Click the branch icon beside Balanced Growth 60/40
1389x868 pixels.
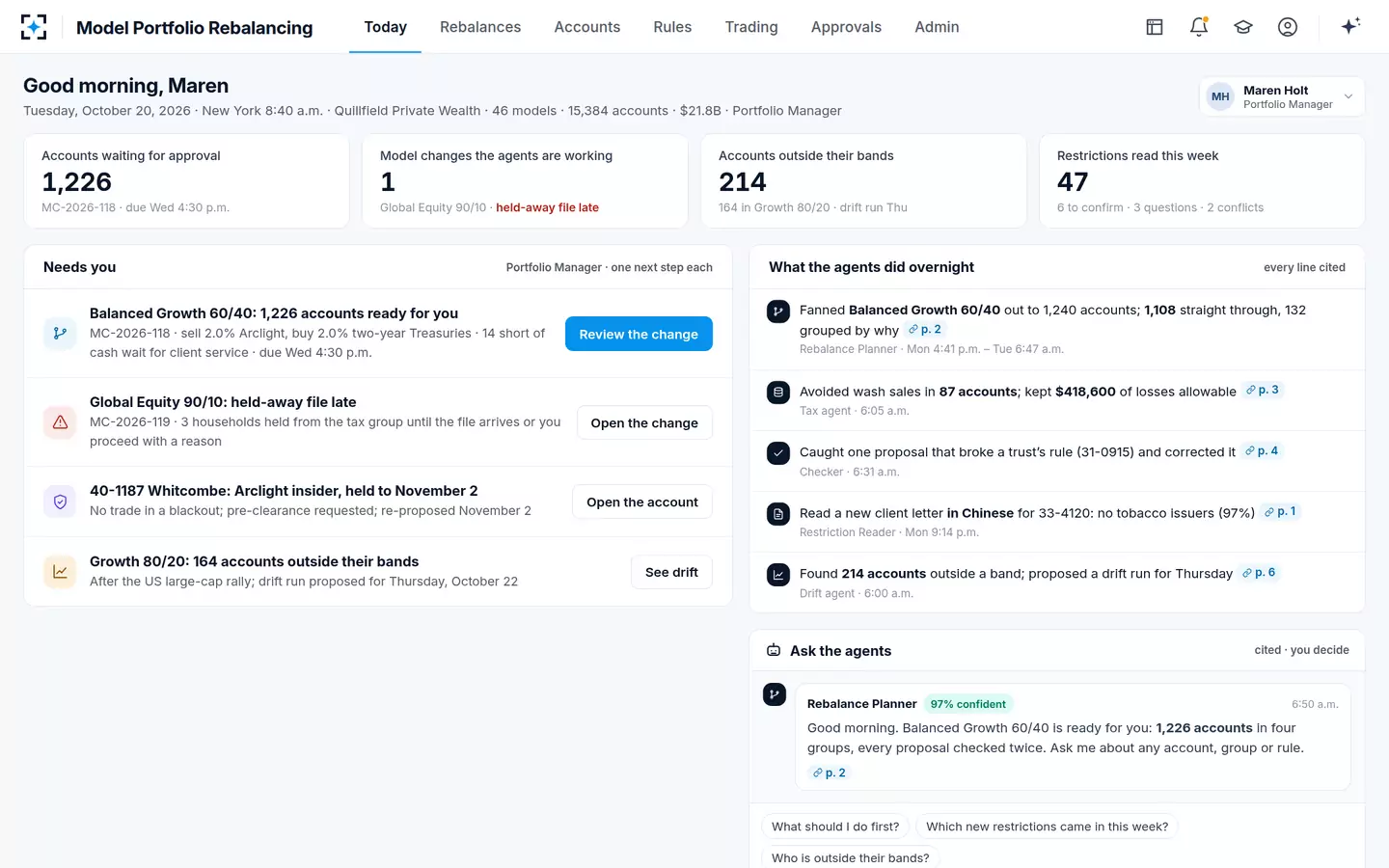pyautogui.click(x=60, y=334)
